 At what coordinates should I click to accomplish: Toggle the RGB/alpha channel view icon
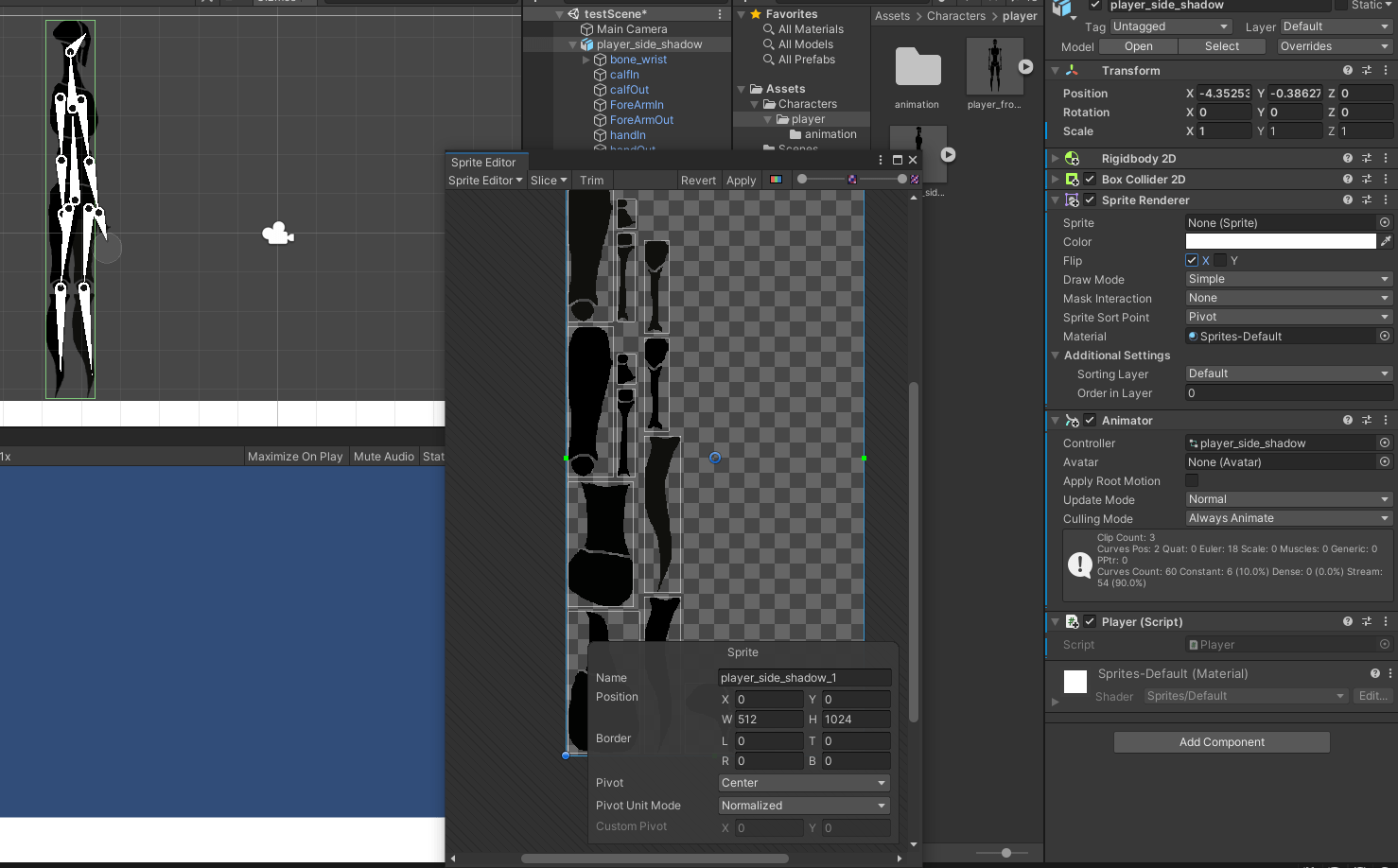pyautogui.click(x=776, y=180)
